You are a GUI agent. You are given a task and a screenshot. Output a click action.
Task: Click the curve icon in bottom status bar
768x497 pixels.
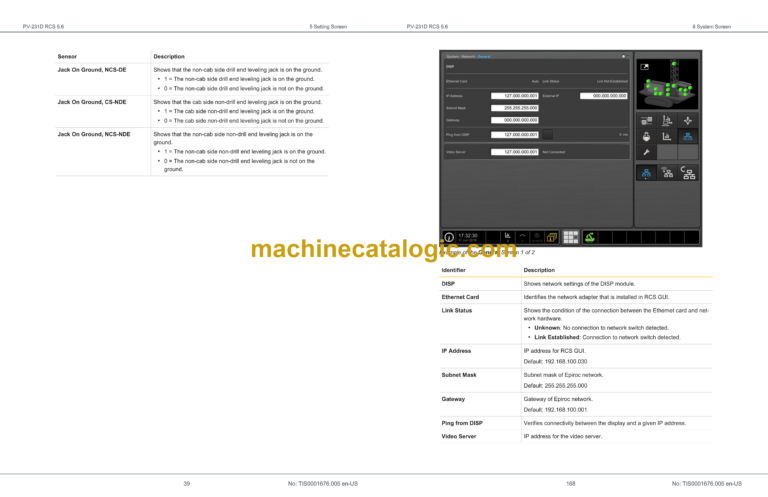[x=523, y=237]
